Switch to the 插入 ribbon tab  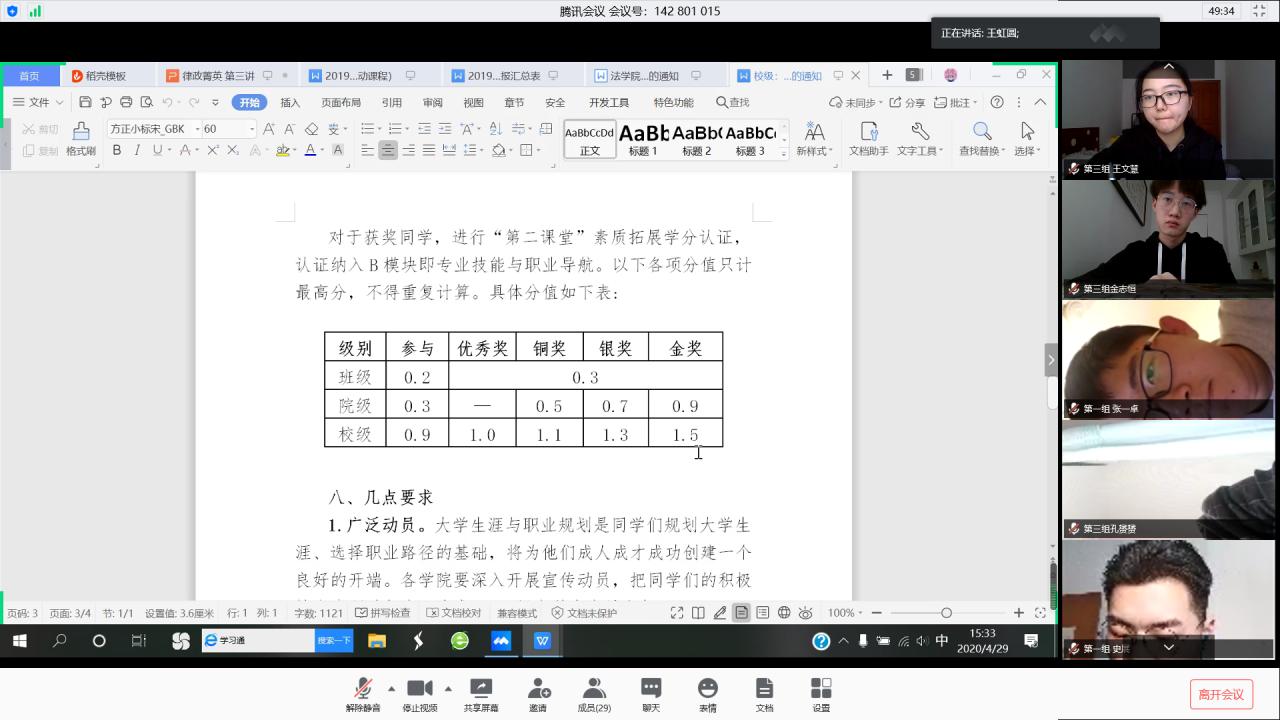coord(290,102)
